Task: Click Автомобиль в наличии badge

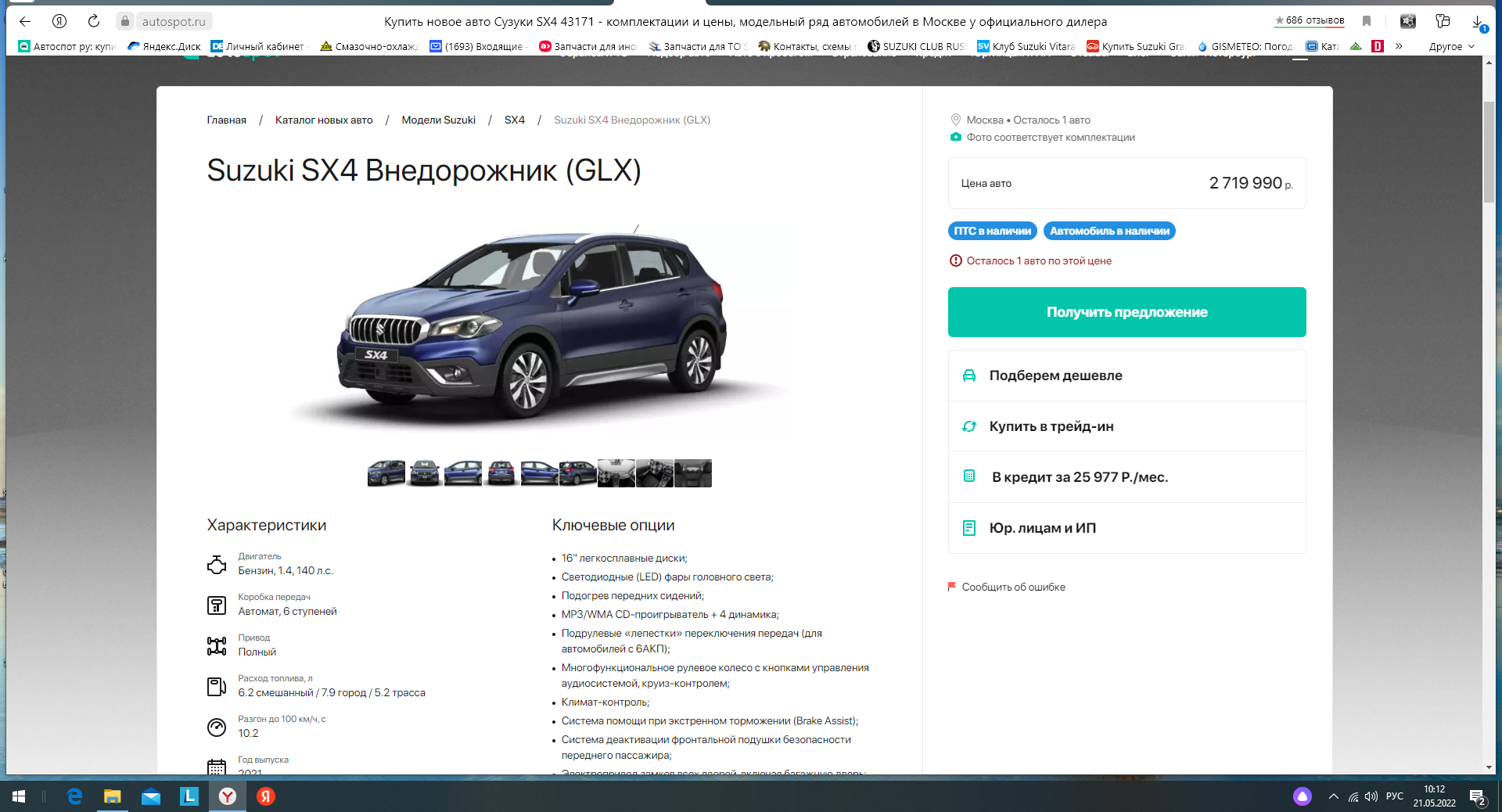Action: click(1109, 231)
